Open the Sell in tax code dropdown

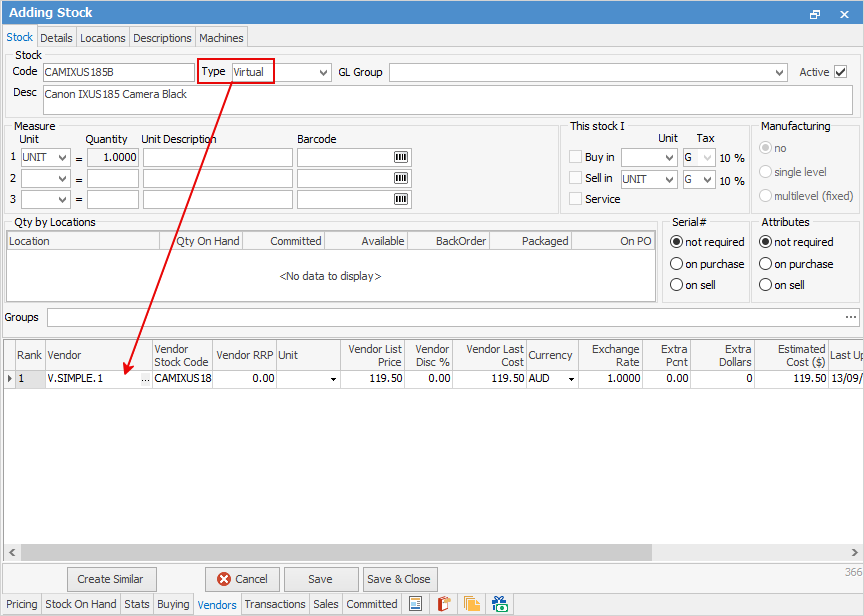click(x=708, y=180)
